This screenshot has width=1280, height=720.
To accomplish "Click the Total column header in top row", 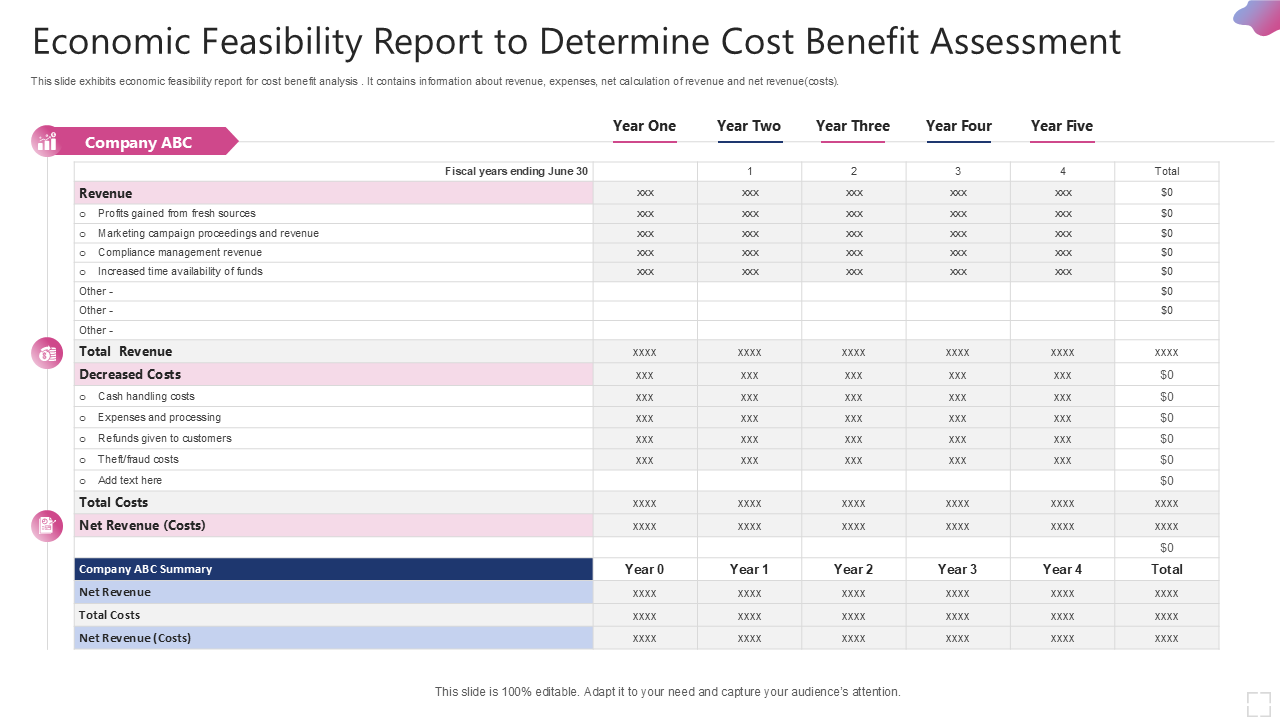I will coord(1167,171).
